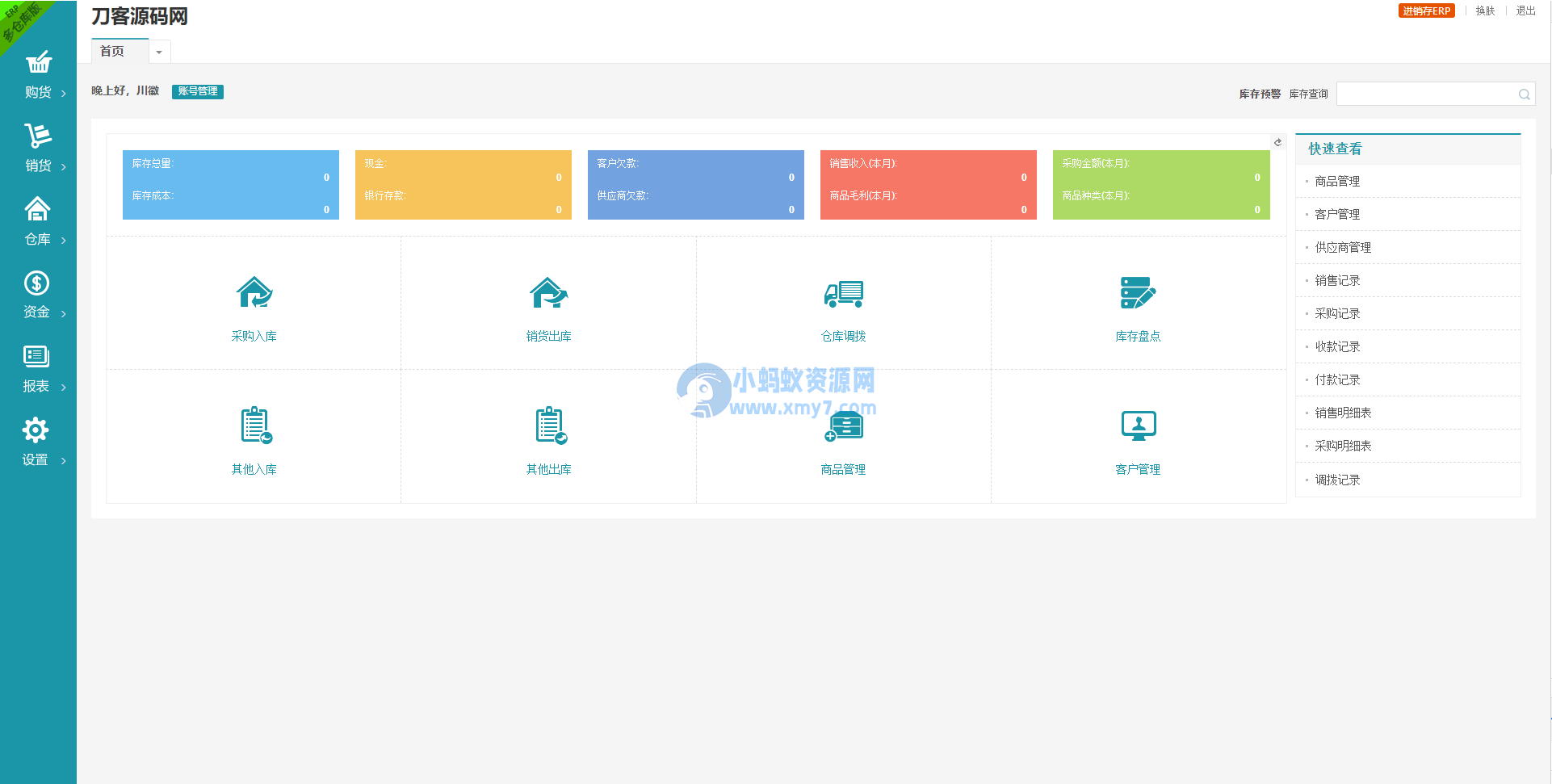Click the 账号管理 account management button

click(197, 91)
